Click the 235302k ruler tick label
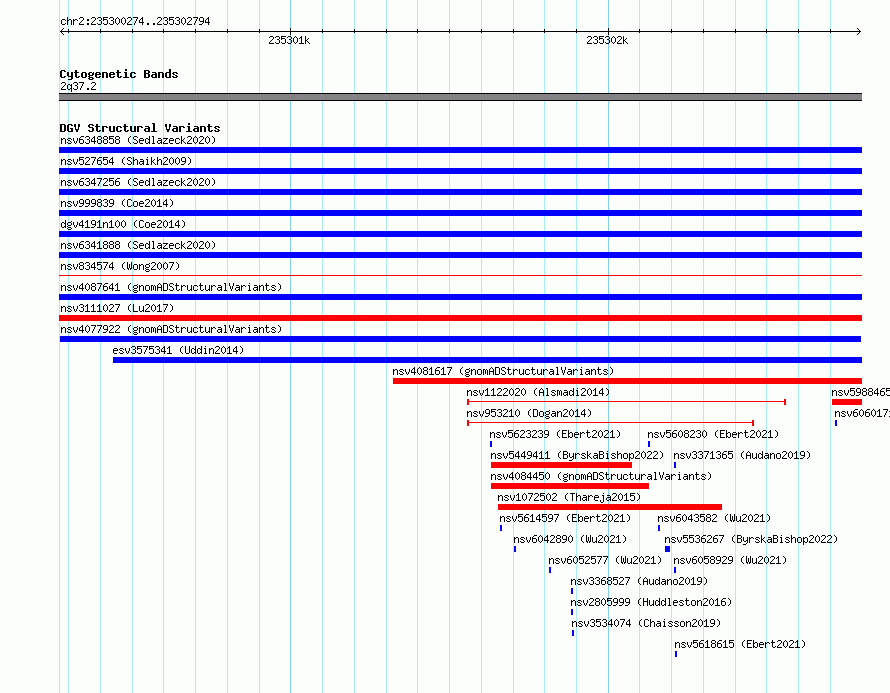This screenshot has width=890, height=693. point(607,40)
